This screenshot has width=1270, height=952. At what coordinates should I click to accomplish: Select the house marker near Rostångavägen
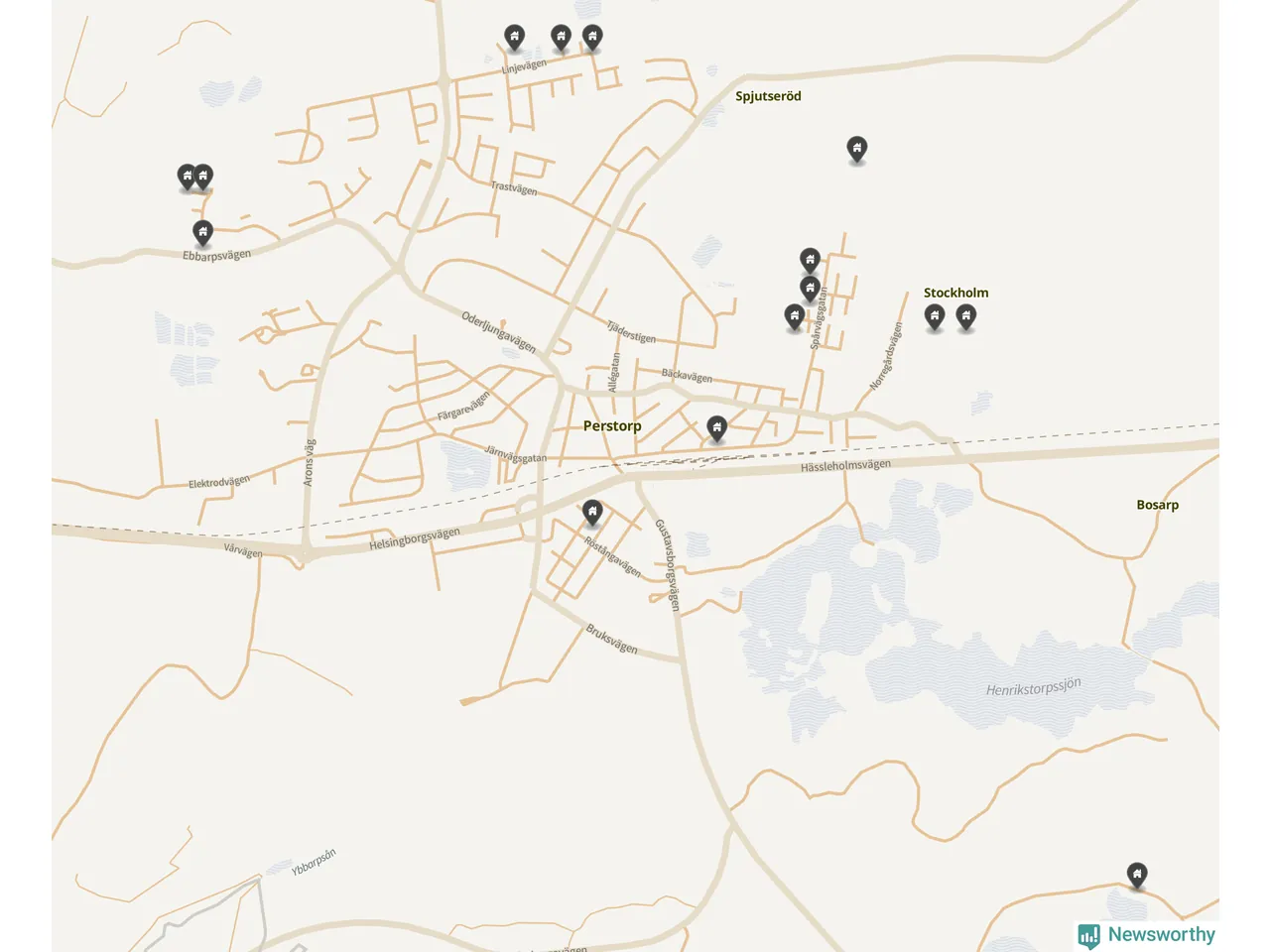[x=592, y=512]
